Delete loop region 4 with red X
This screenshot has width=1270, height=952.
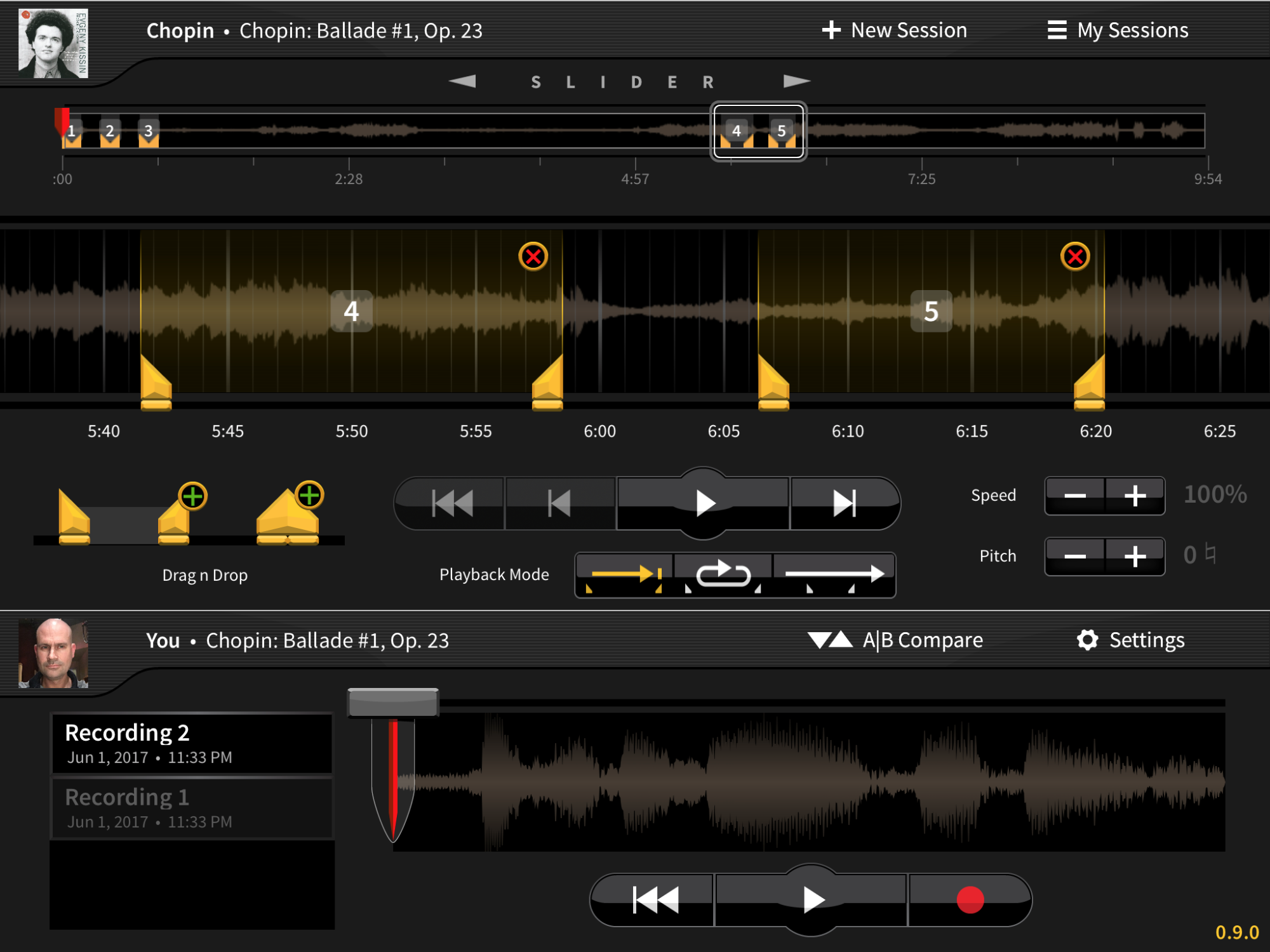click(533, 257)
